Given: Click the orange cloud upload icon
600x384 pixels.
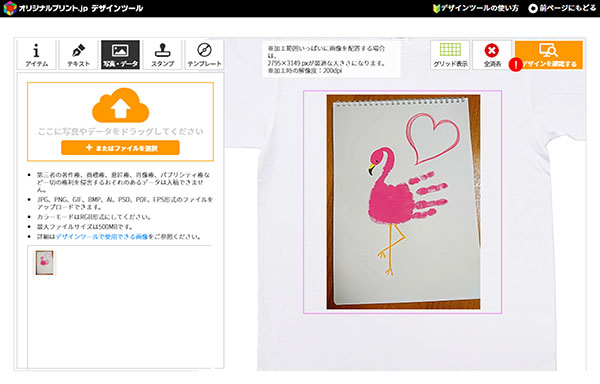Looking at the screenshot, I should tap(121, 104).
